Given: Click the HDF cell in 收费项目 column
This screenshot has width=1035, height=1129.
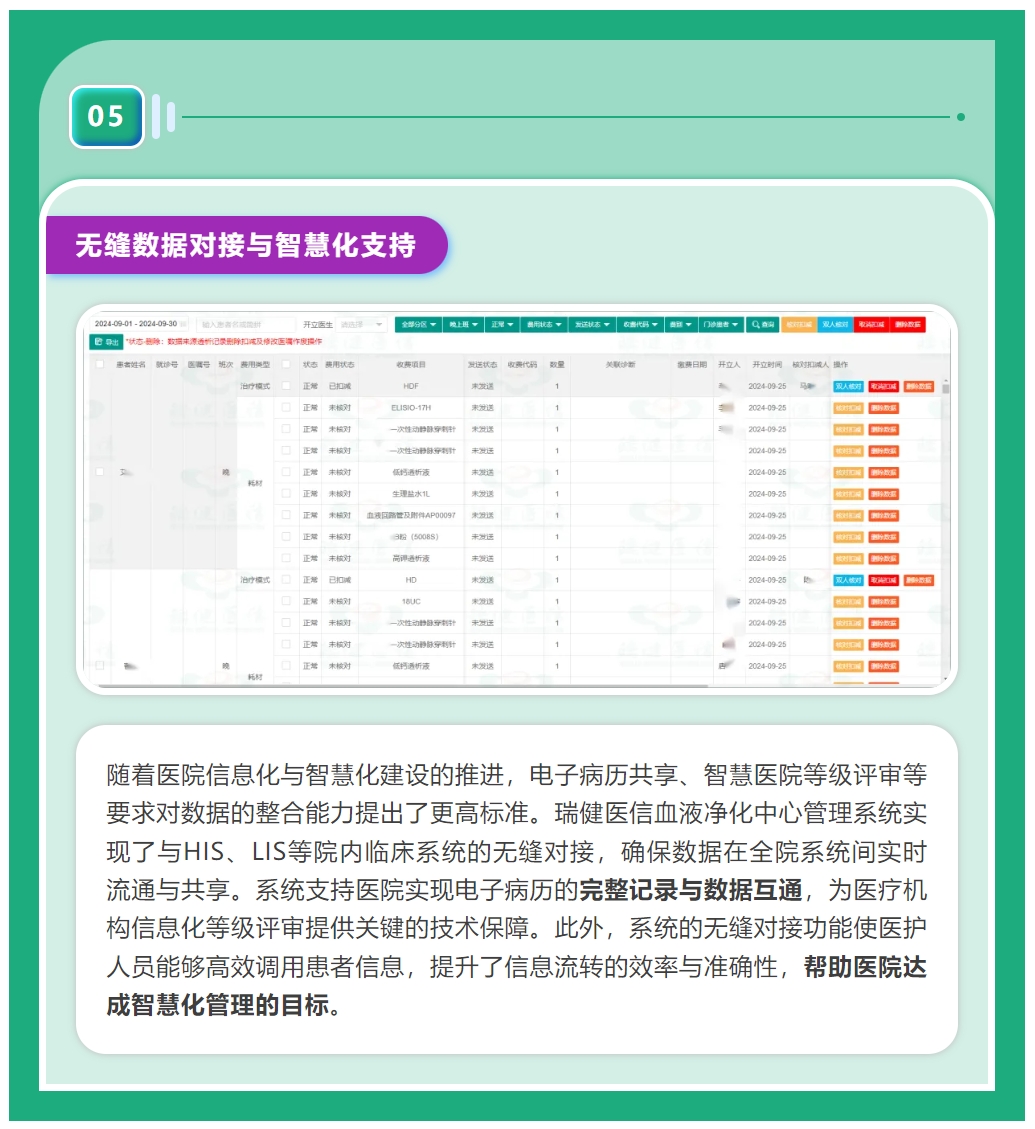Looking at the screenshot, I should click(411, 387).
